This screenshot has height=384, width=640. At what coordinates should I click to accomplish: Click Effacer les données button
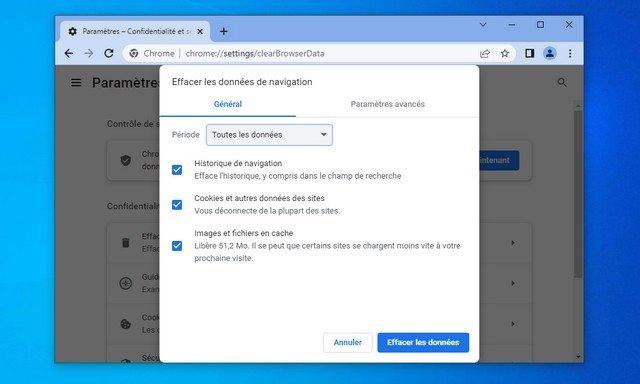pos(423,343)
